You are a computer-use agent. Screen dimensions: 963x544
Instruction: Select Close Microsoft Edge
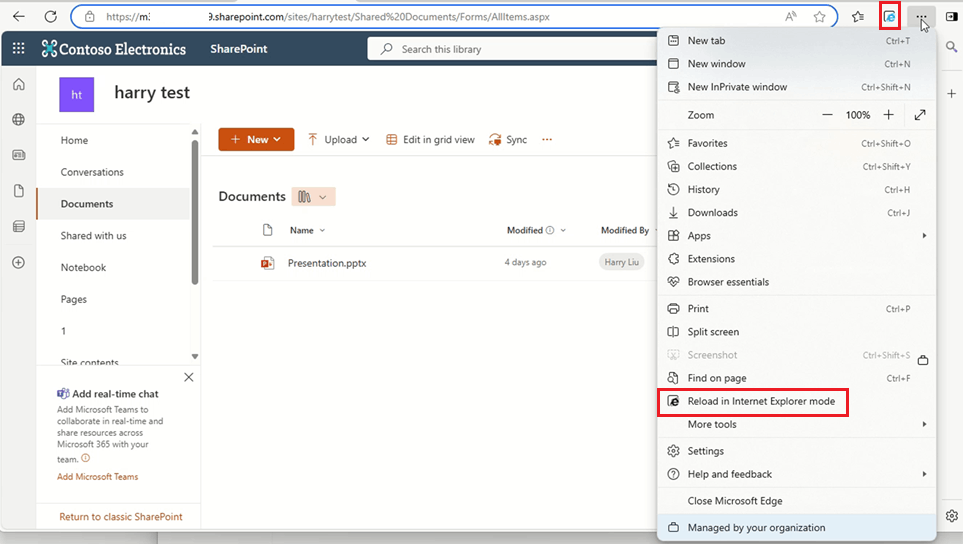[797, 501]
